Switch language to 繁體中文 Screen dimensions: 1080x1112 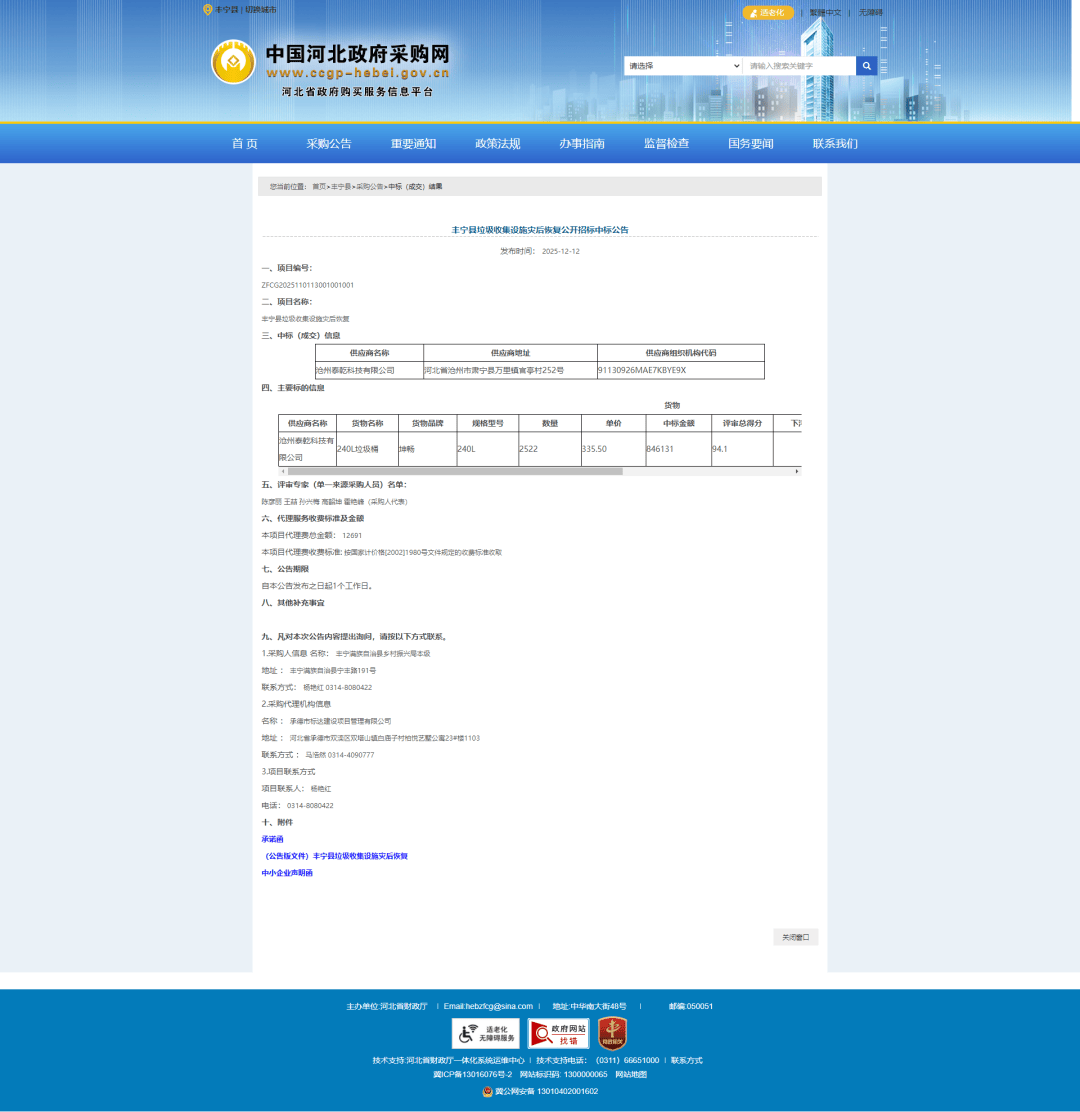[825, 13]
